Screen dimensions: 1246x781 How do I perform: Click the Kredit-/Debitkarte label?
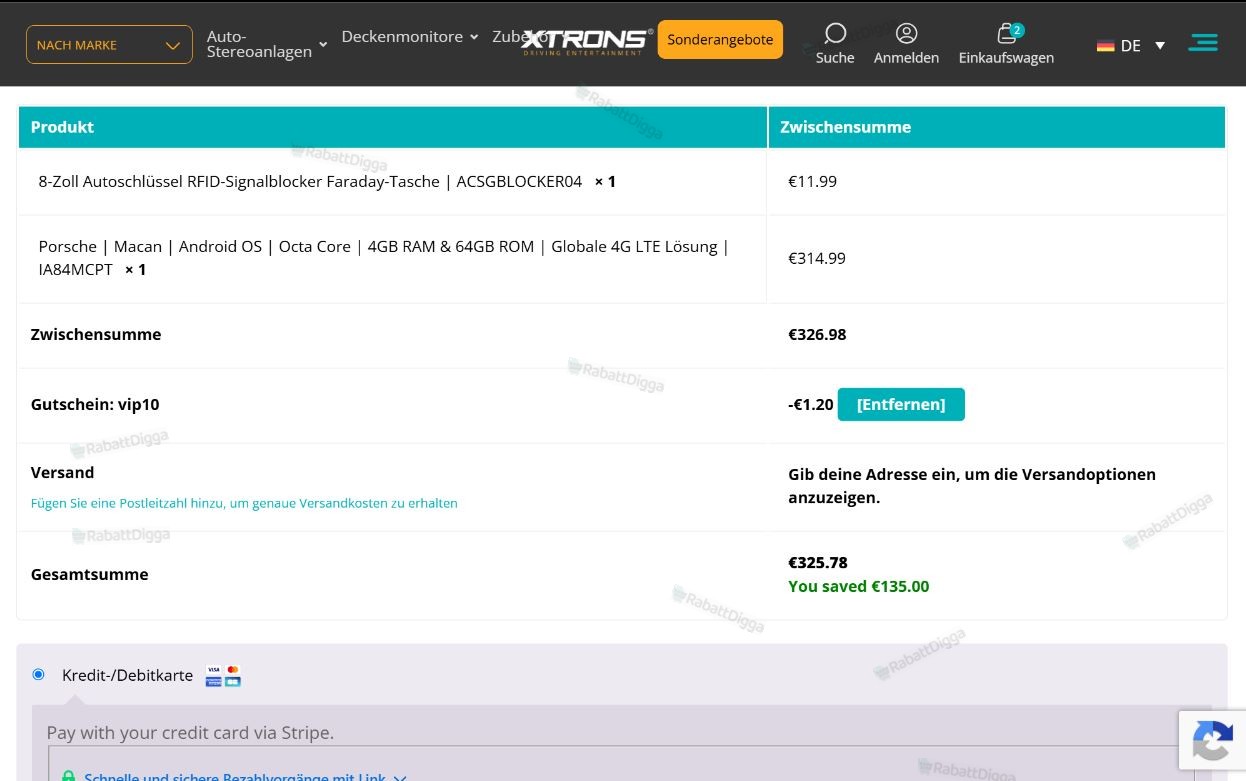click(127, 675)
